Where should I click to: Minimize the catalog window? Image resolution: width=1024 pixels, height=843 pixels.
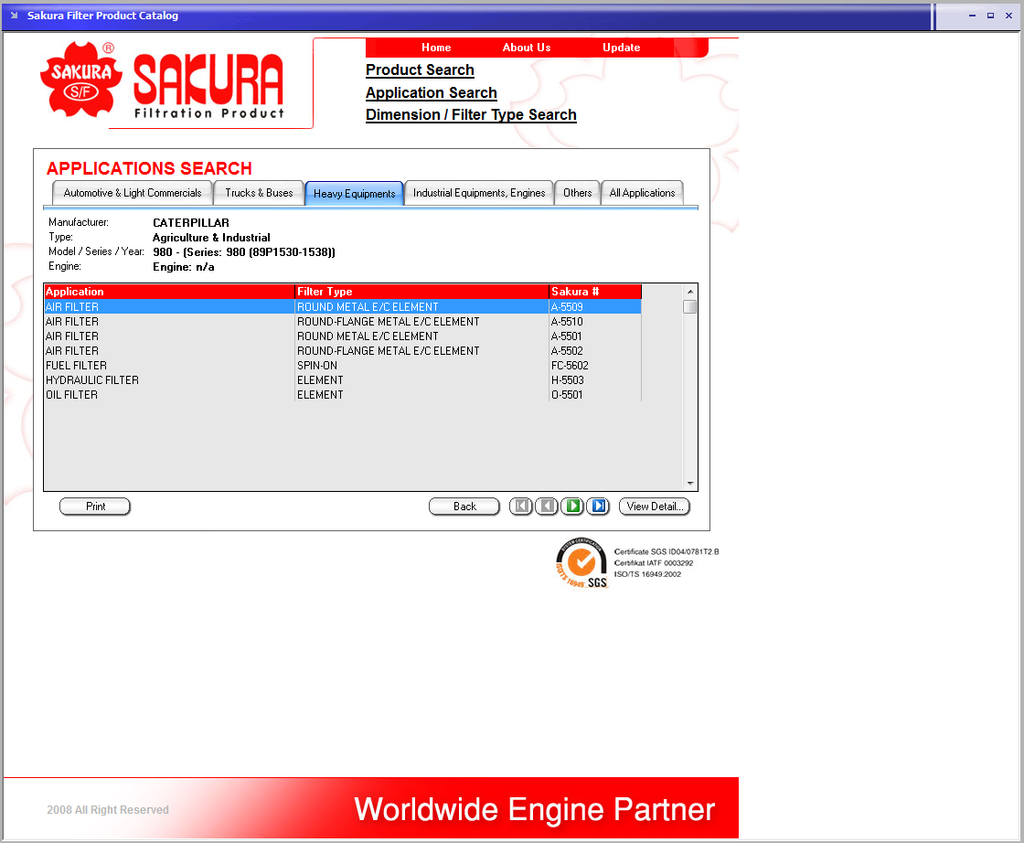(x=972, y=16)
